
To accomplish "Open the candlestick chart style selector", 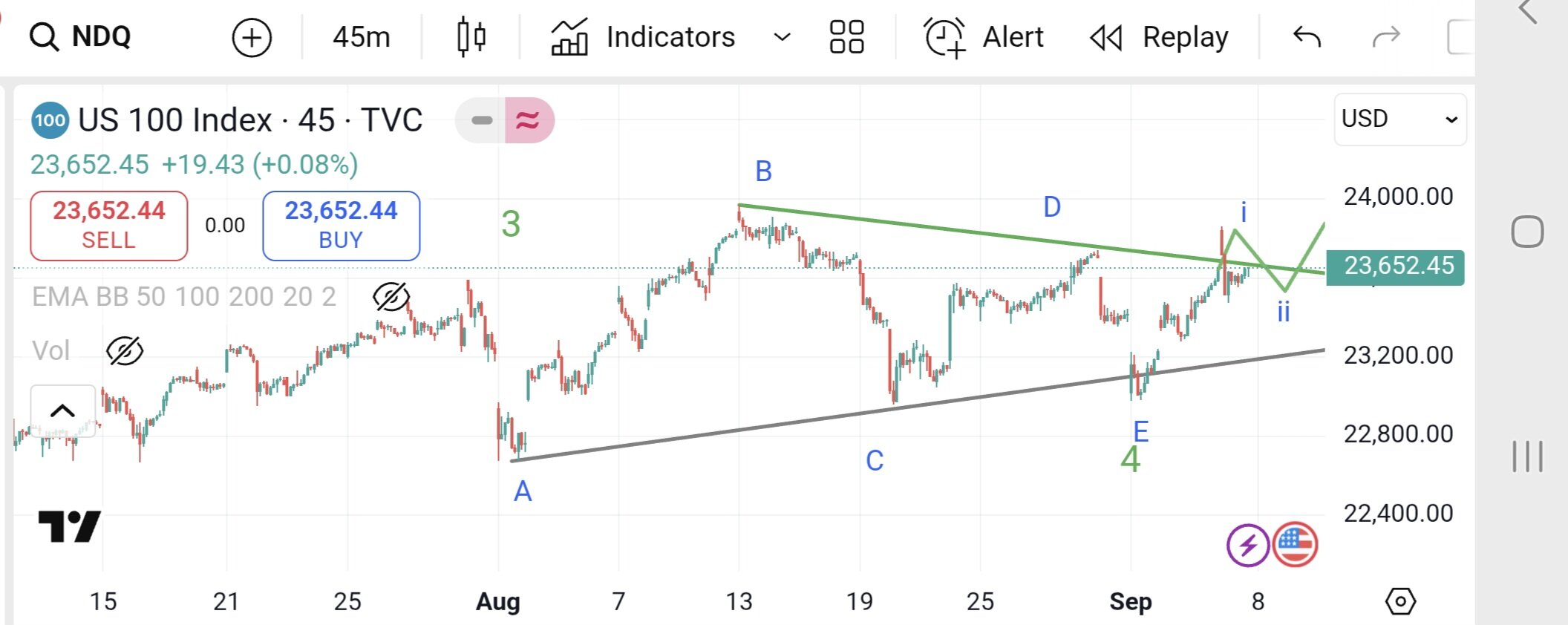I will pyautogui.click(x=471, y=36).
